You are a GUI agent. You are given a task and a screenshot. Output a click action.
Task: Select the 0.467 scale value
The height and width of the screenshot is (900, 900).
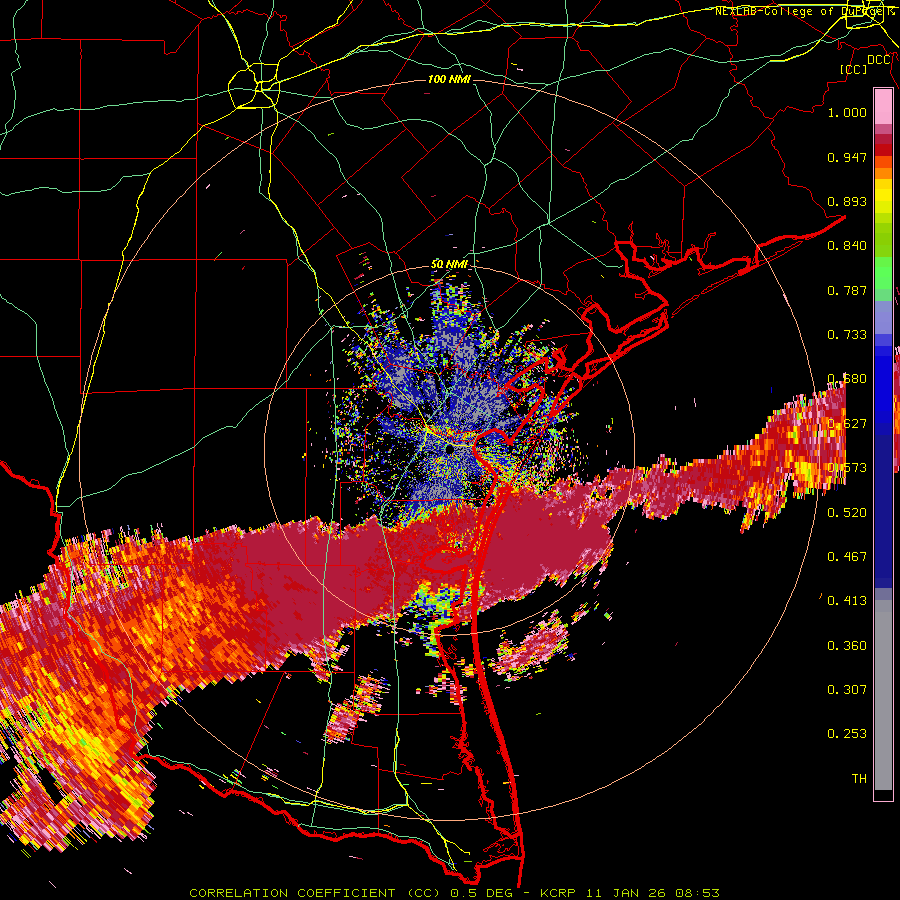tap(847, 557)
